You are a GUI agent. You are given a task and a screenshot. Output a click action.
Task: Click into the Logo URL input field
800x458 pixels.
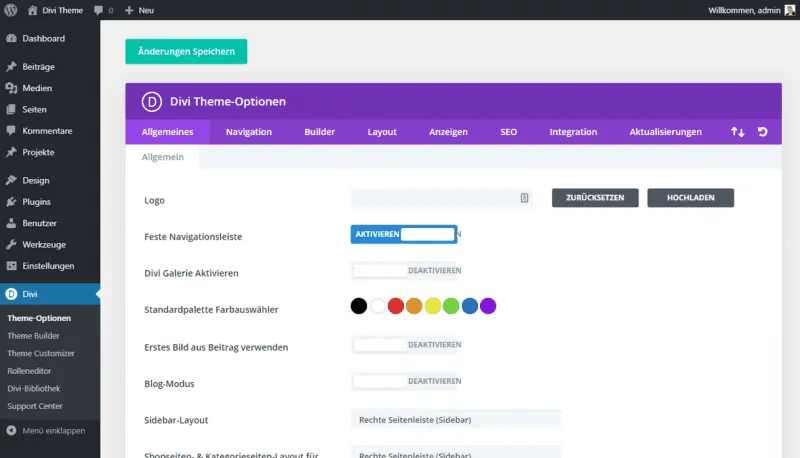point(441,198)
